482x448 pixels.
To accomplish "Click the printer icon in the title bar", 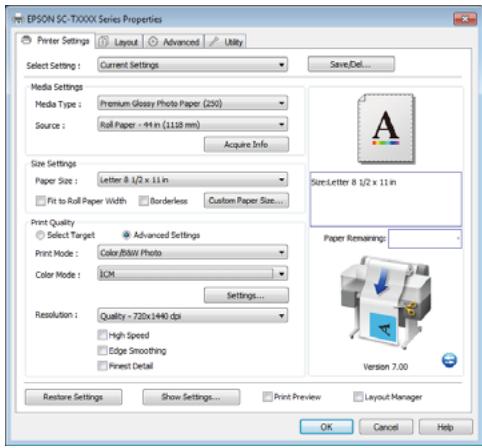I will (x=18, y=19).
